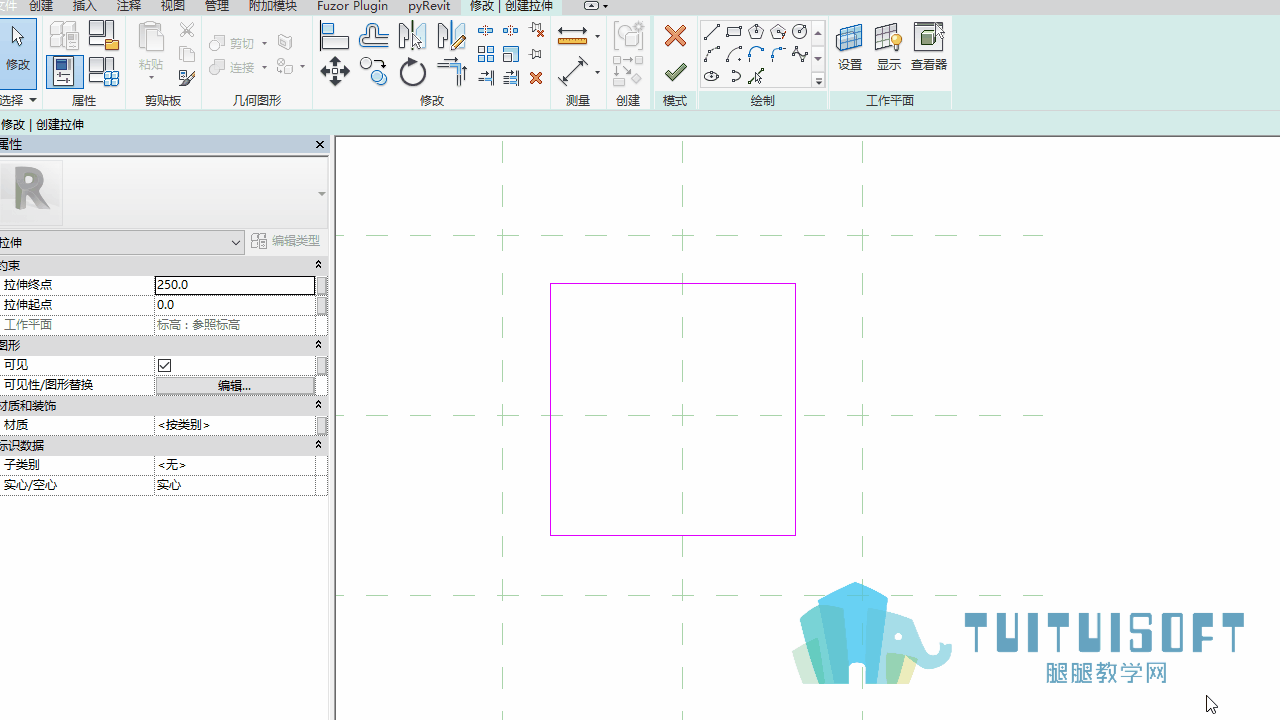The width and height of the screenshot is (1280, 720).
Task: Open the Fuzor Plugin tab
Action: (x=353, y=6)
